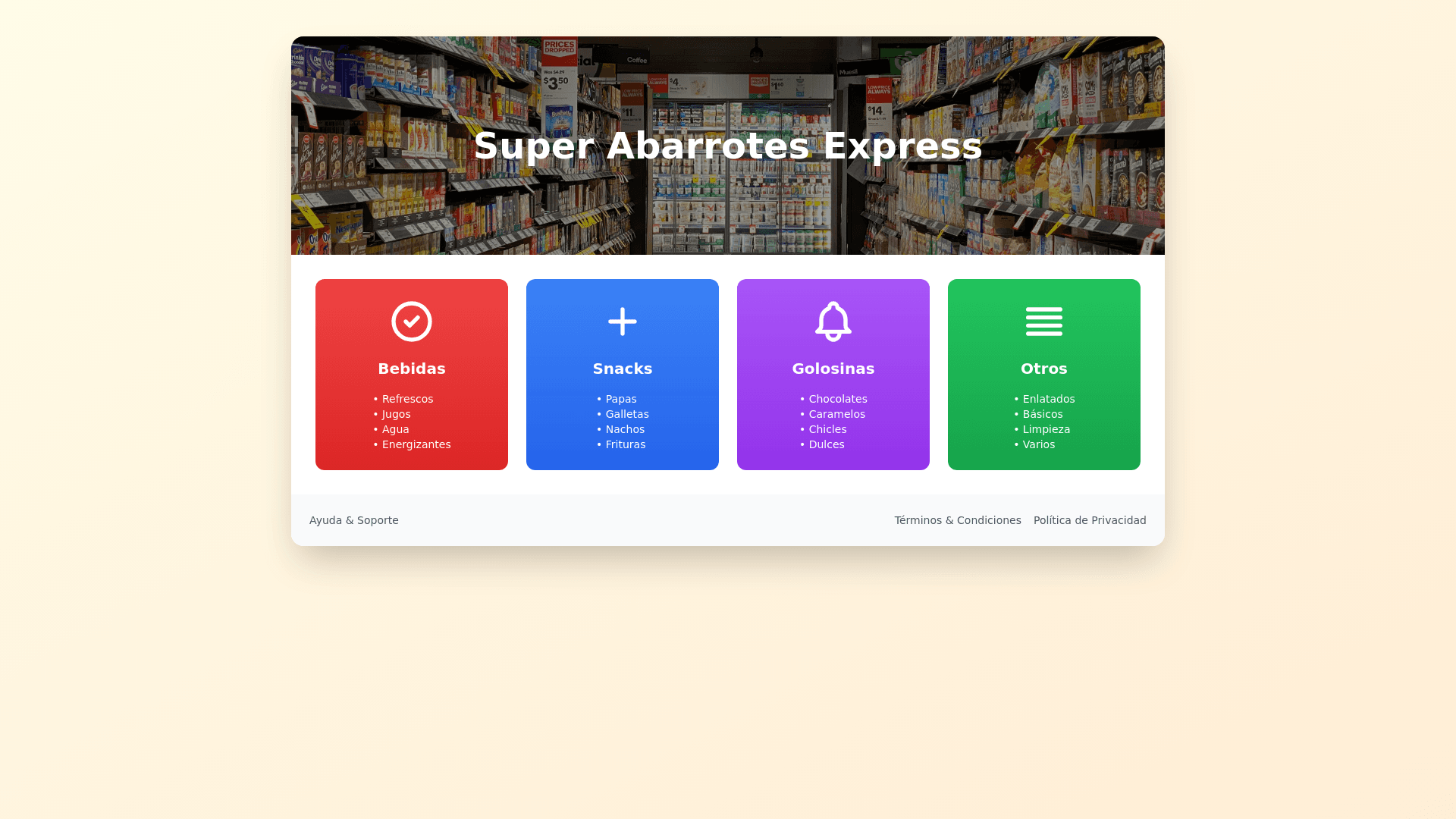
Task: Choose Nachos in the Snacks list
Action: (625, 429)
